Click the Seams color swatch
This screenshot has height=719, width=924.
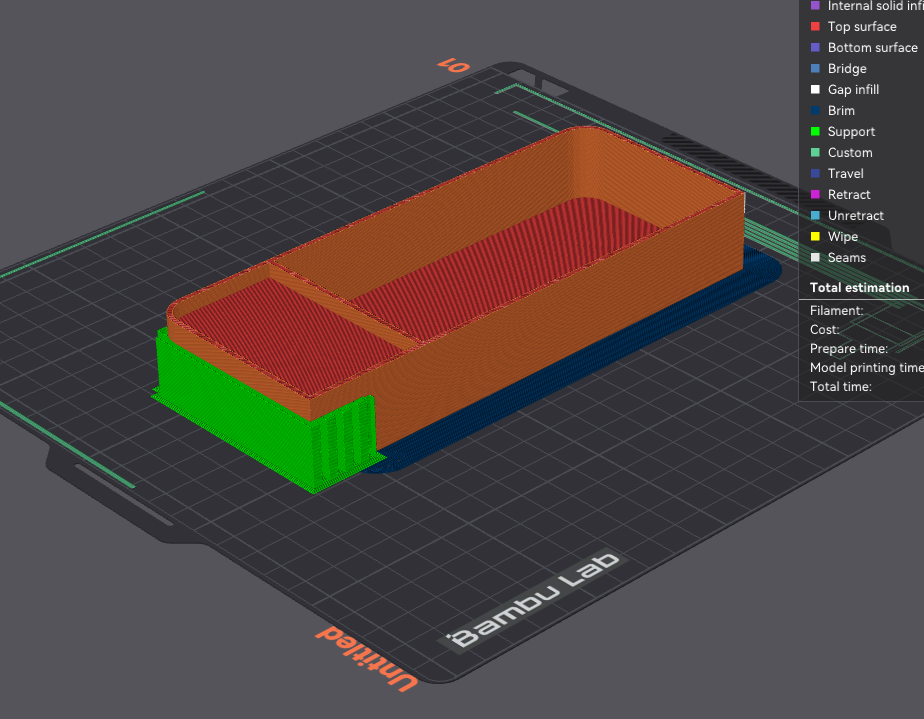pos(815,258)
